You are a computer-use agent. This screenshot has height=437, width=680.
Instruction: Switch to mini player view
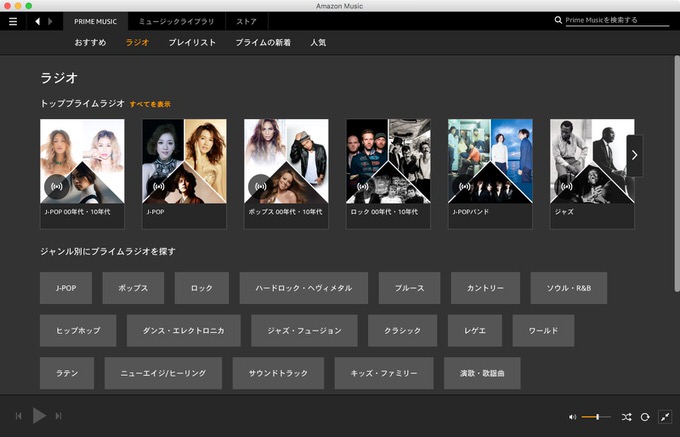pos(665,417)
